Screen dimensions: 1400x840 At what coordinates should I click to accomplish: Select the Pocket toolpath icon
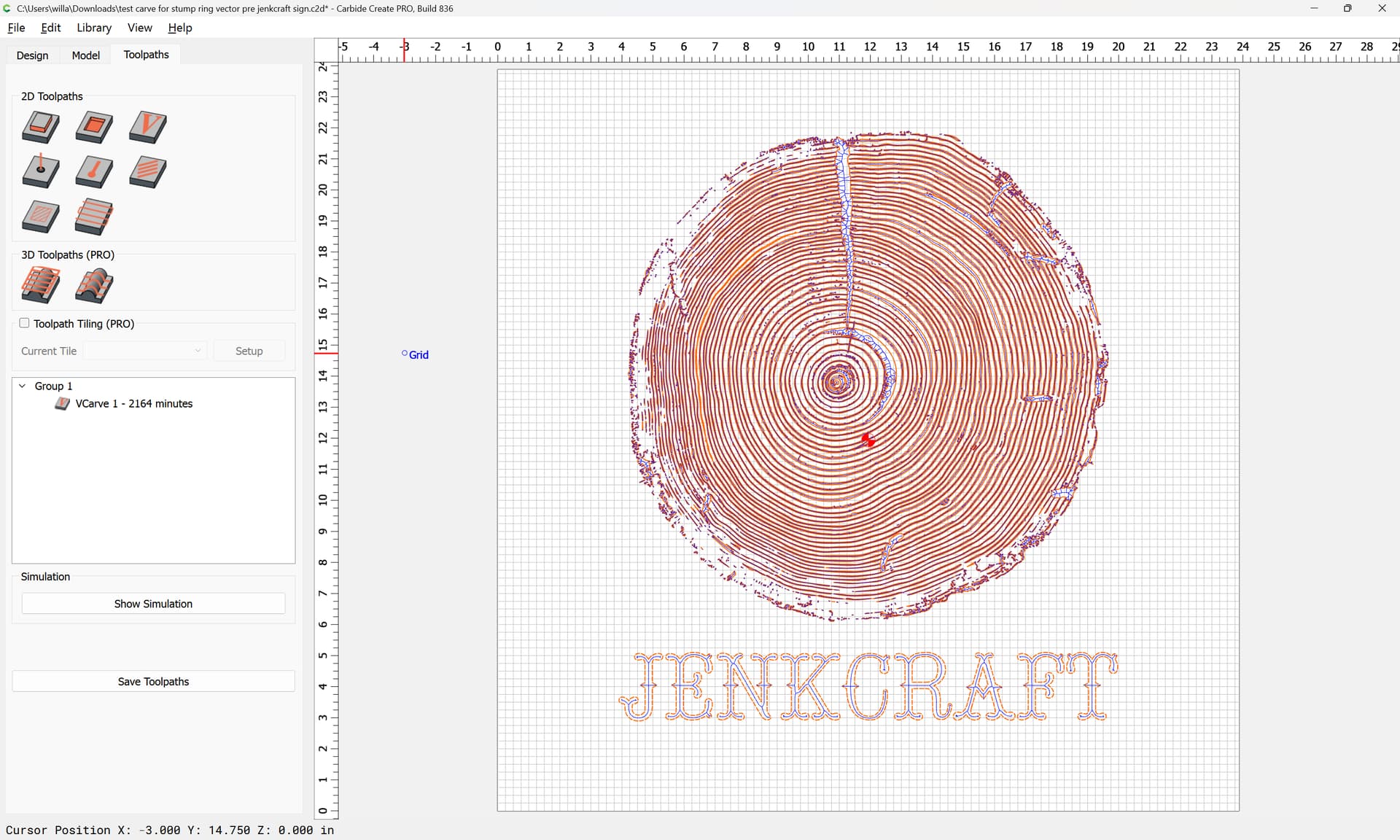click(94, 127)
